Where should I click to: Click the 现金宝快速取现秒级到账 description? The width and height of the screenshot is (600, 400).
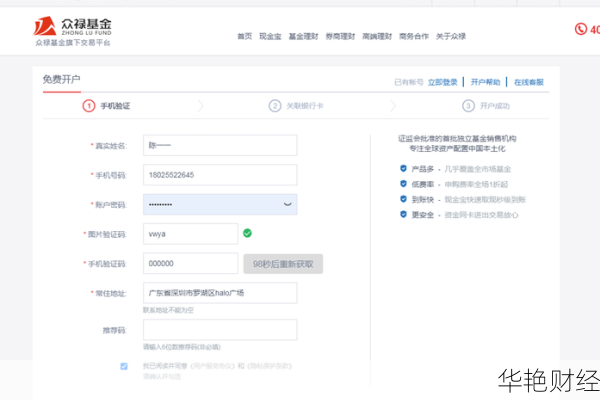(x=485, y=199)
